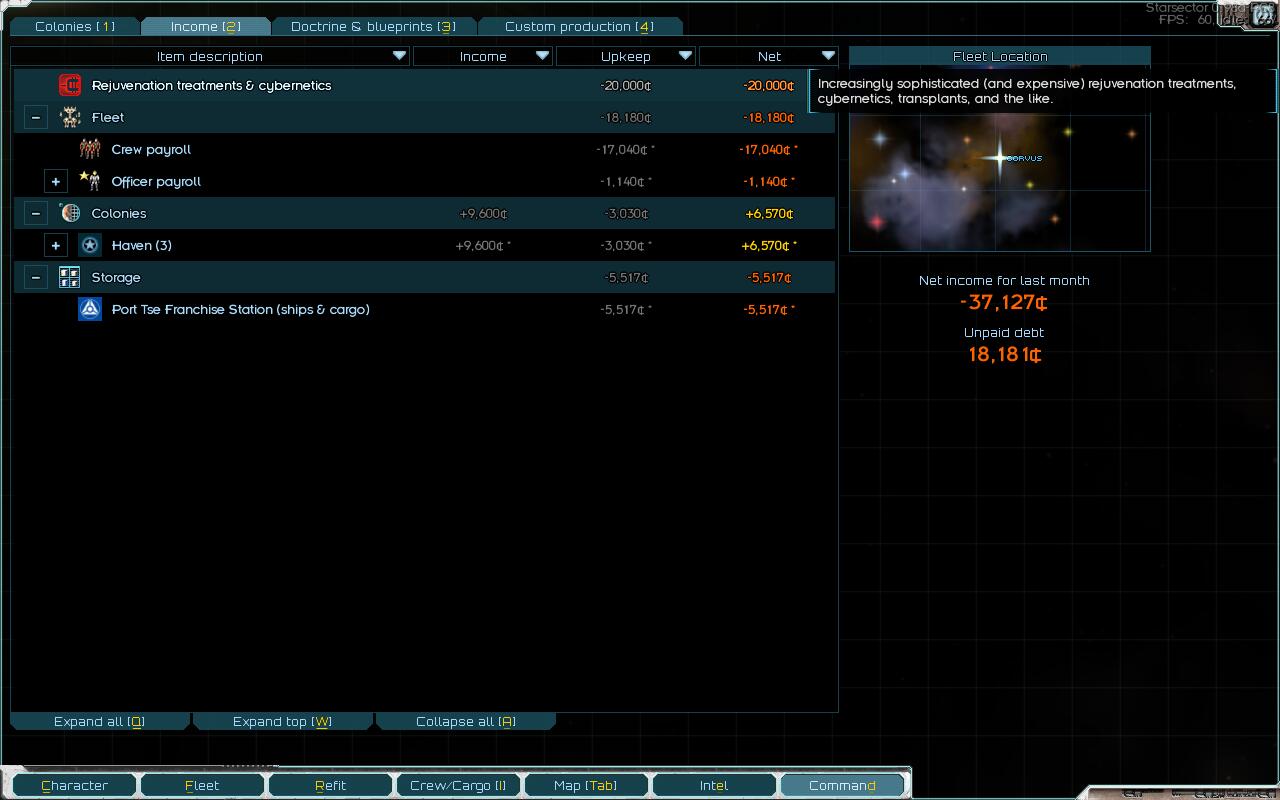Open the Doctrine & blueprints tab

[x=373, y=26]
